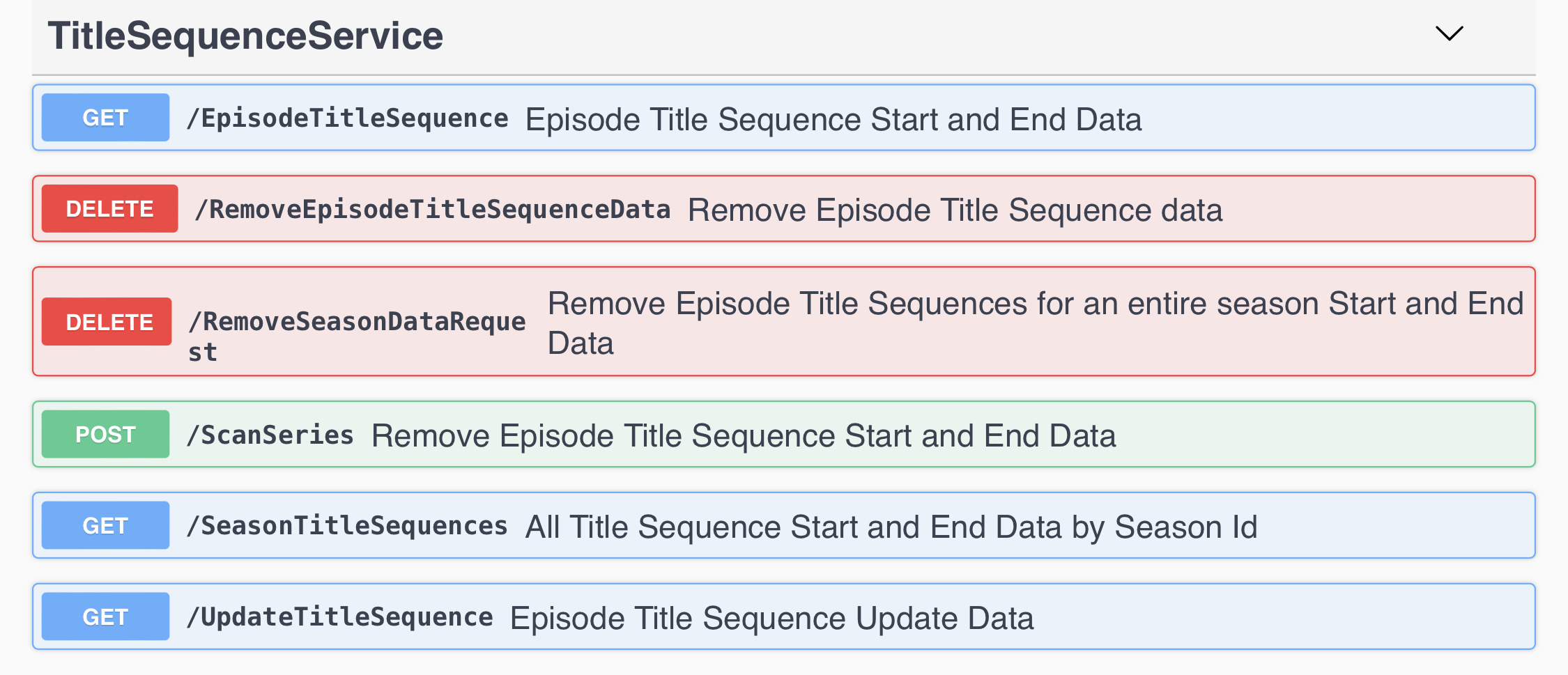This screenshot has width=1568, height=675.
Task: Open the /ScanSeries endpoint path
Action: (x=270, y=435)
